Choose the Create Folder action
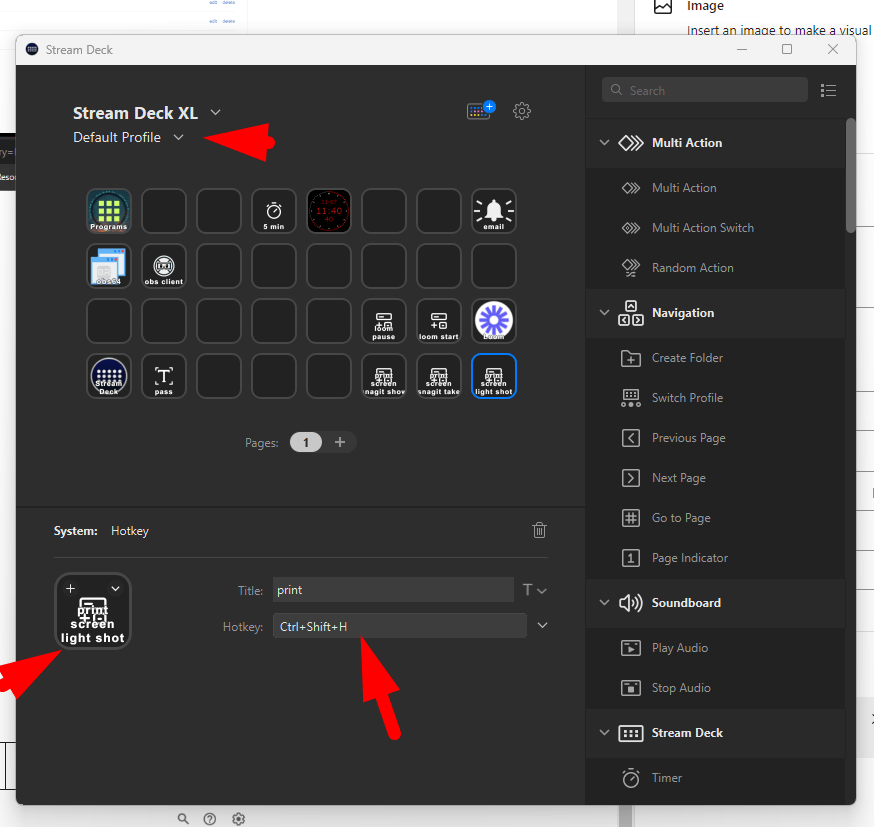 tap(716, 358)
